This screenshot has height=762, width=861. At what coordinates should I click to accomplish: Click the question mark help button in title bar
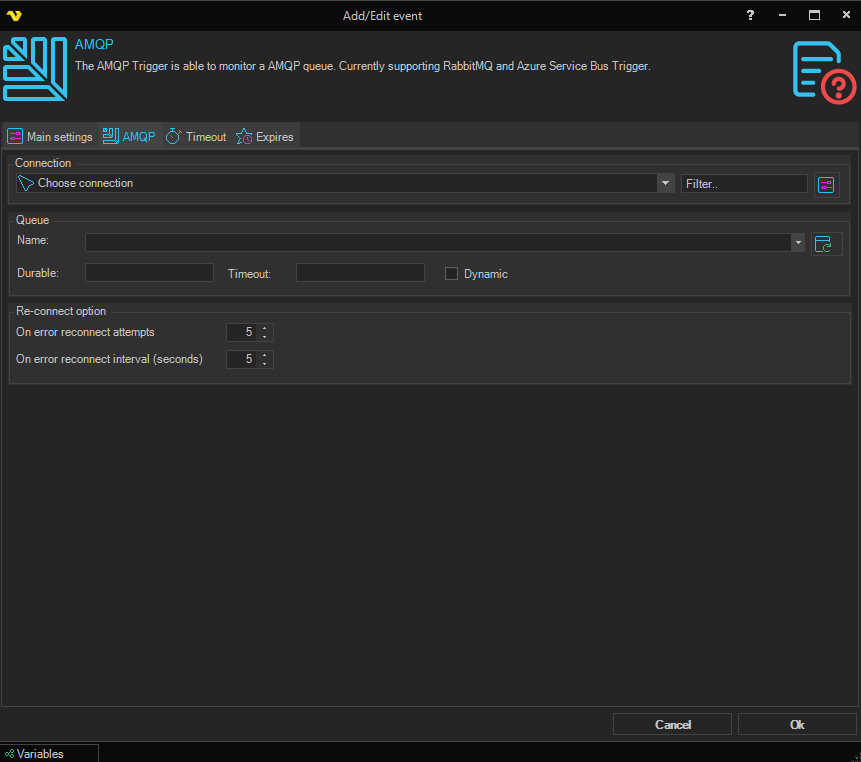[x=750, y=15]
